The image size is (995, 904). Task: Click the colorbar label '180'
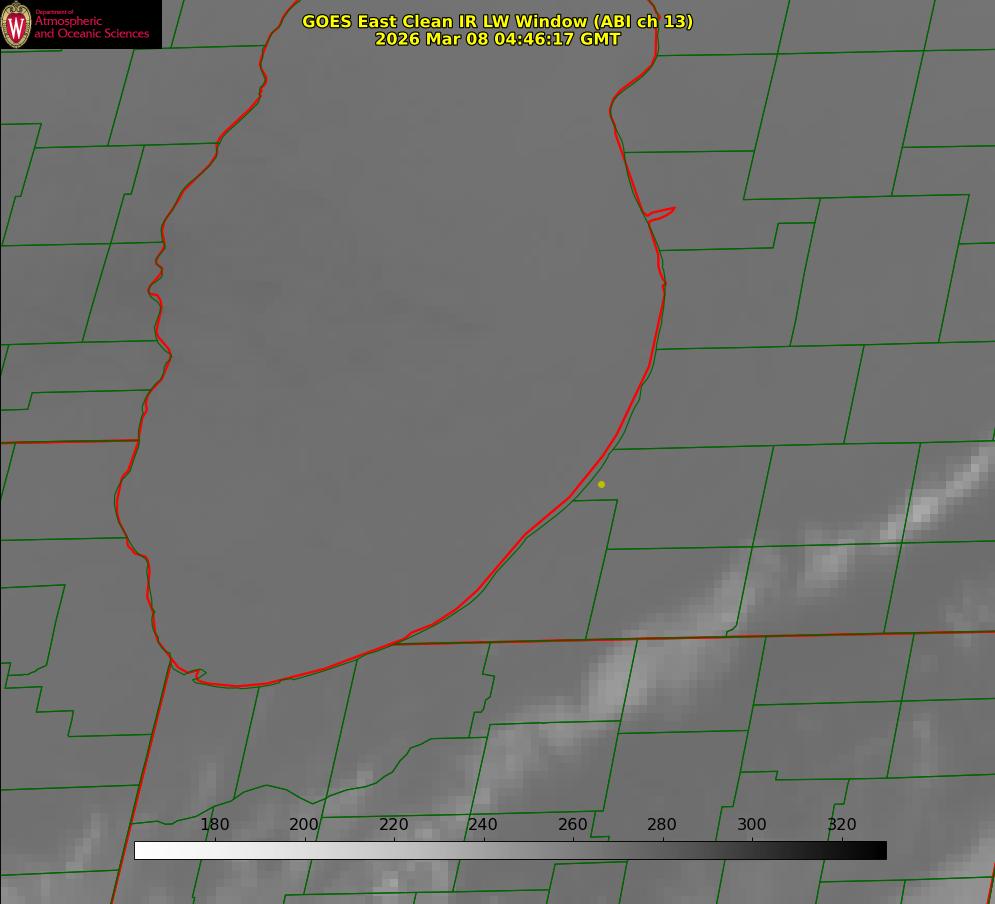[x=214, y=824]
